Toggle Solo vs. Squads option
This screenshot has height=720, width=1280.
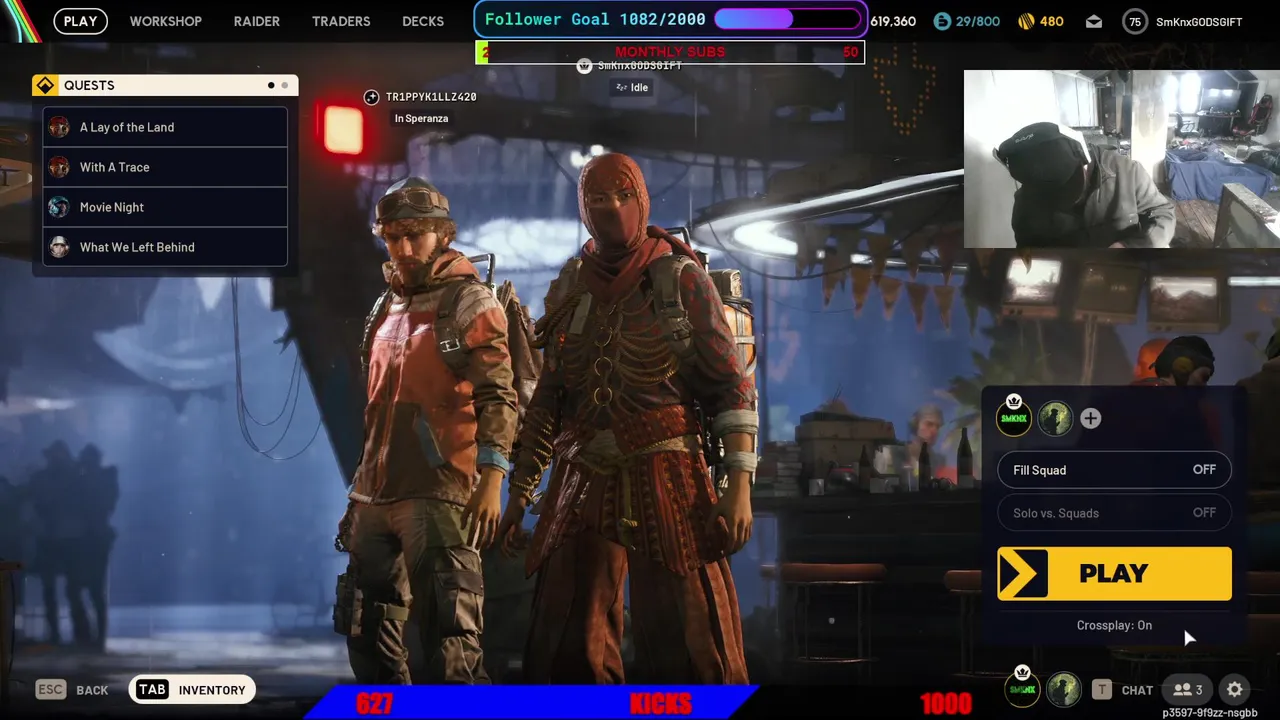(1114, 513)
